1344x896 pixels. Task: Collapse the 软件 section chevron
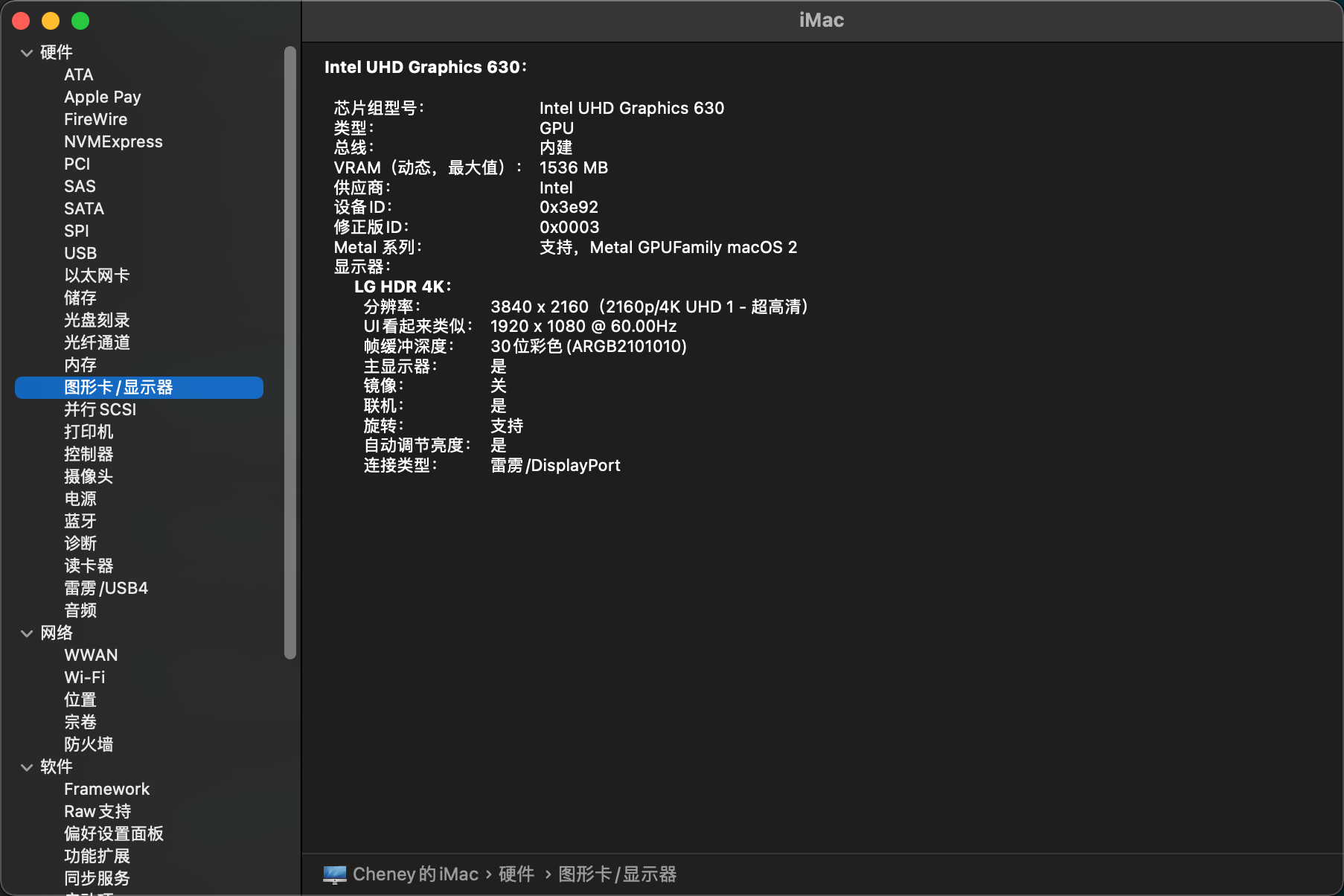[27, 767]
